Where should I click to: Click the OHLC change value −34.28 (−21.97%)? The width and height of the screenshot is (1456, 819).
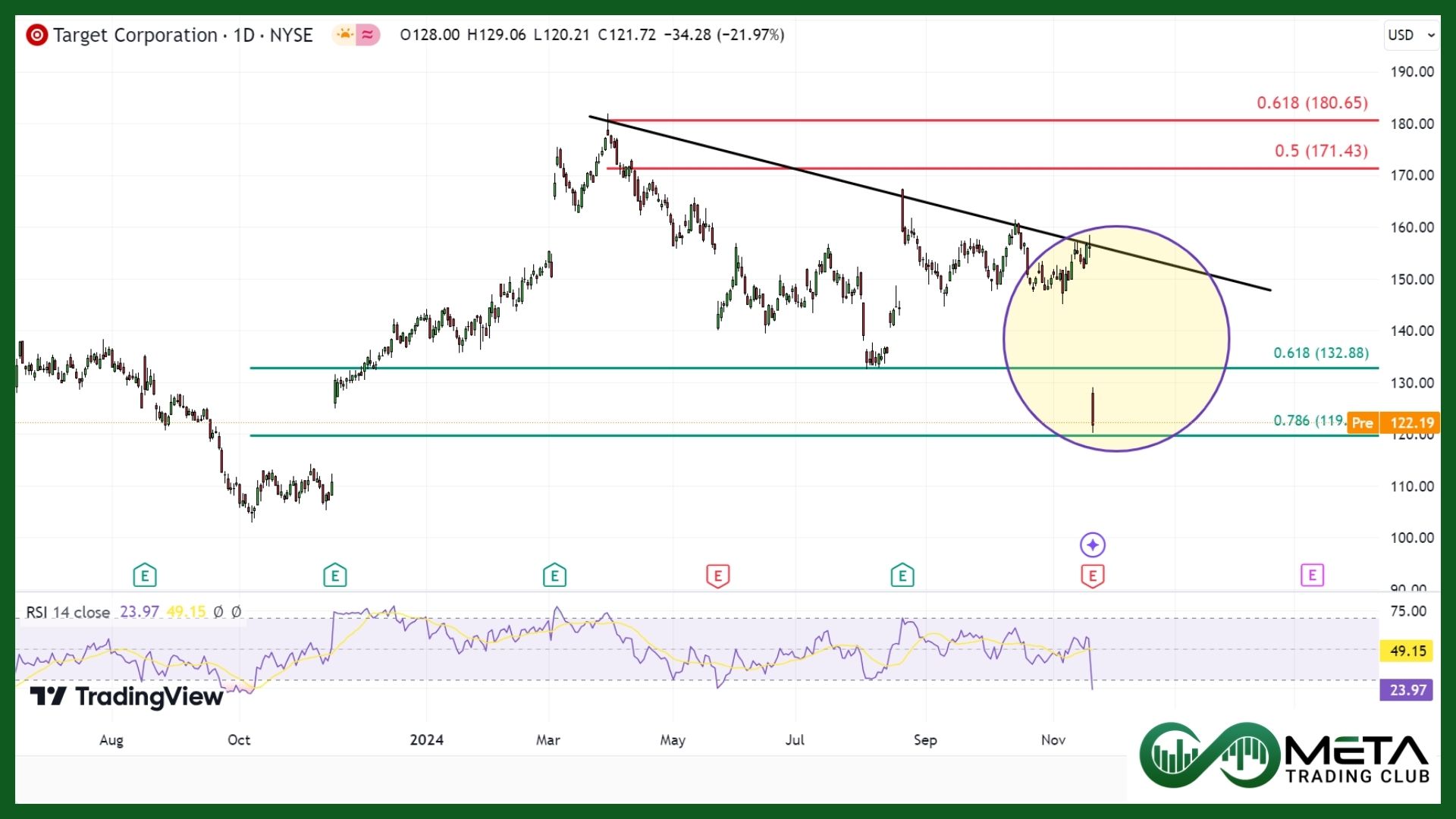click(724, 35)
